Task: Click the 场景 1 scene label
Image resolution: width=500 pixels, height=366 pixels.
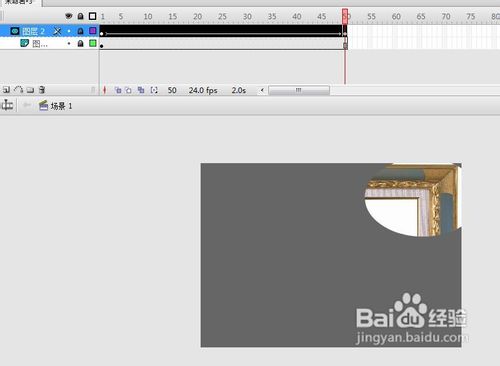Action: [x=61, y=106]
